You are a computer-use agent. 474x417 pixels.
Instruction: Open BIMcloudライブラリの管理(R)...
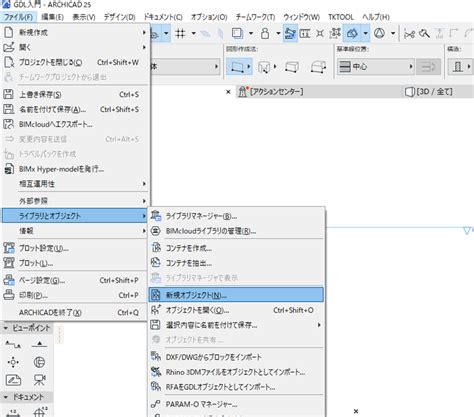236,231
